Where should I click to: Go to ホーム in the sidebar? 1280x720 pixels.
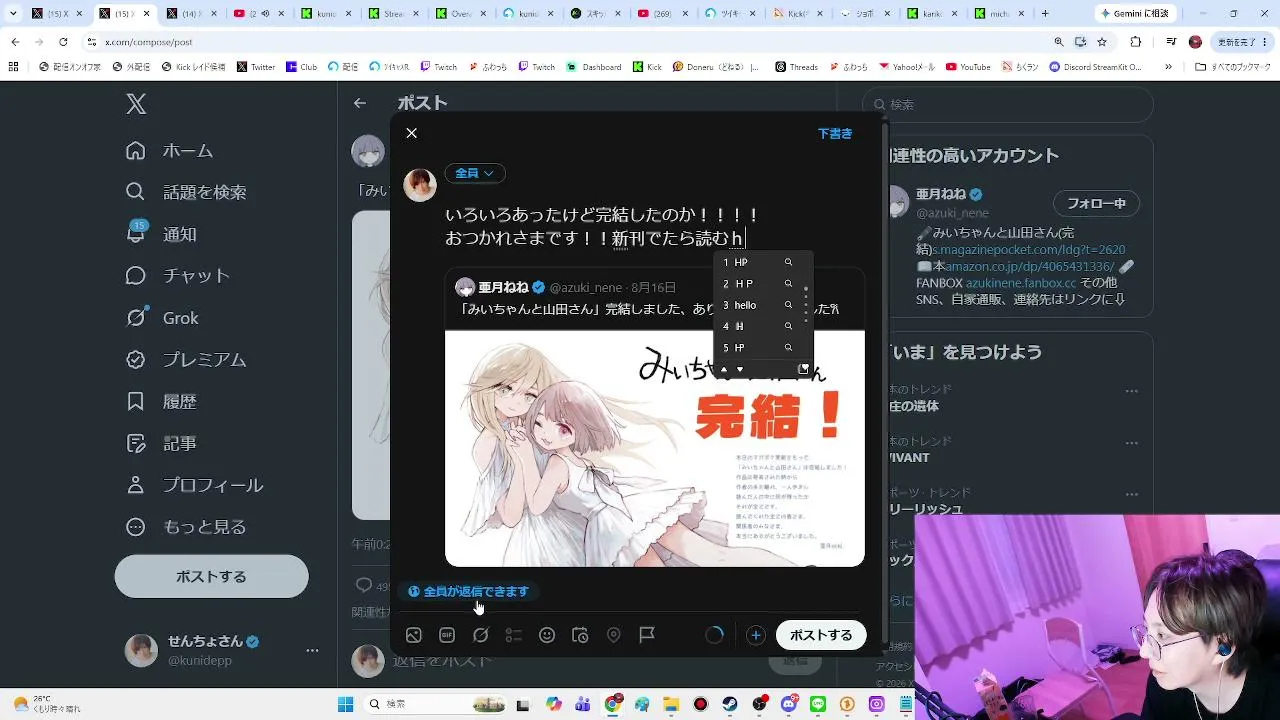click(169, 151)
